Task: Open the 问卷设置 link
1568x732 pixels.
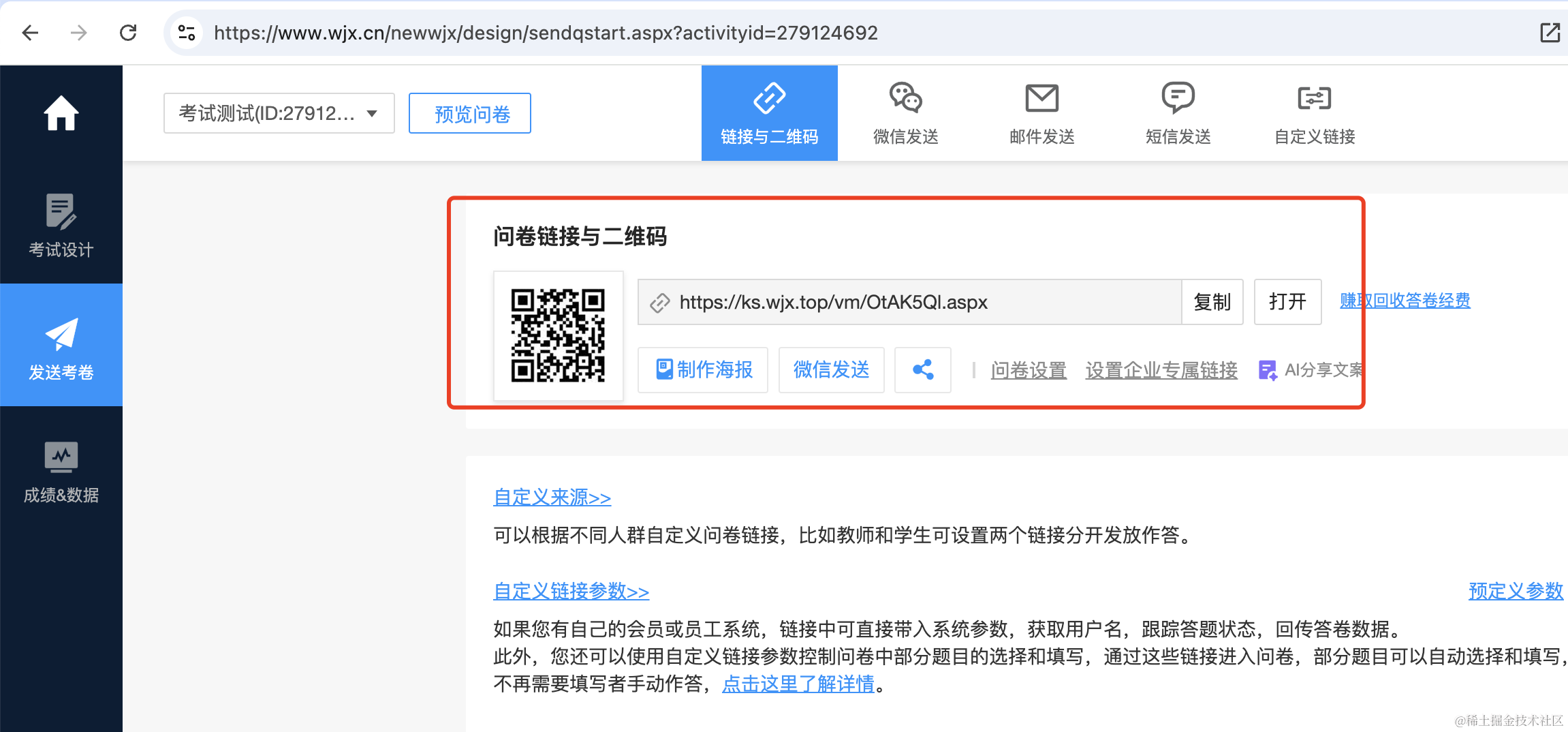Action: point(1029,370)
